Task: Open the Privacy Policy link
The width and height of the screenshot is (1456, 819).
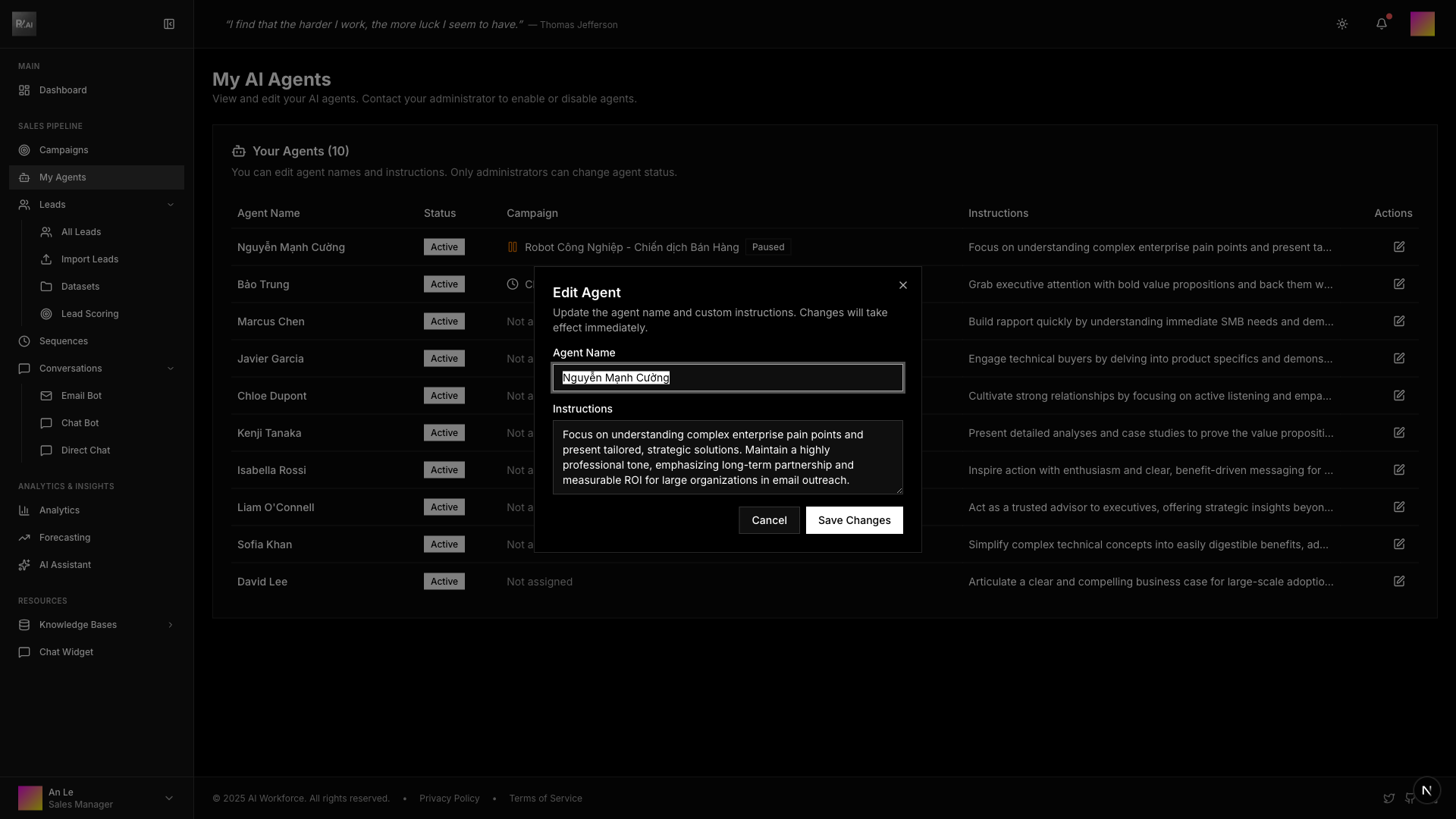Action: click(x=449, y=799)
